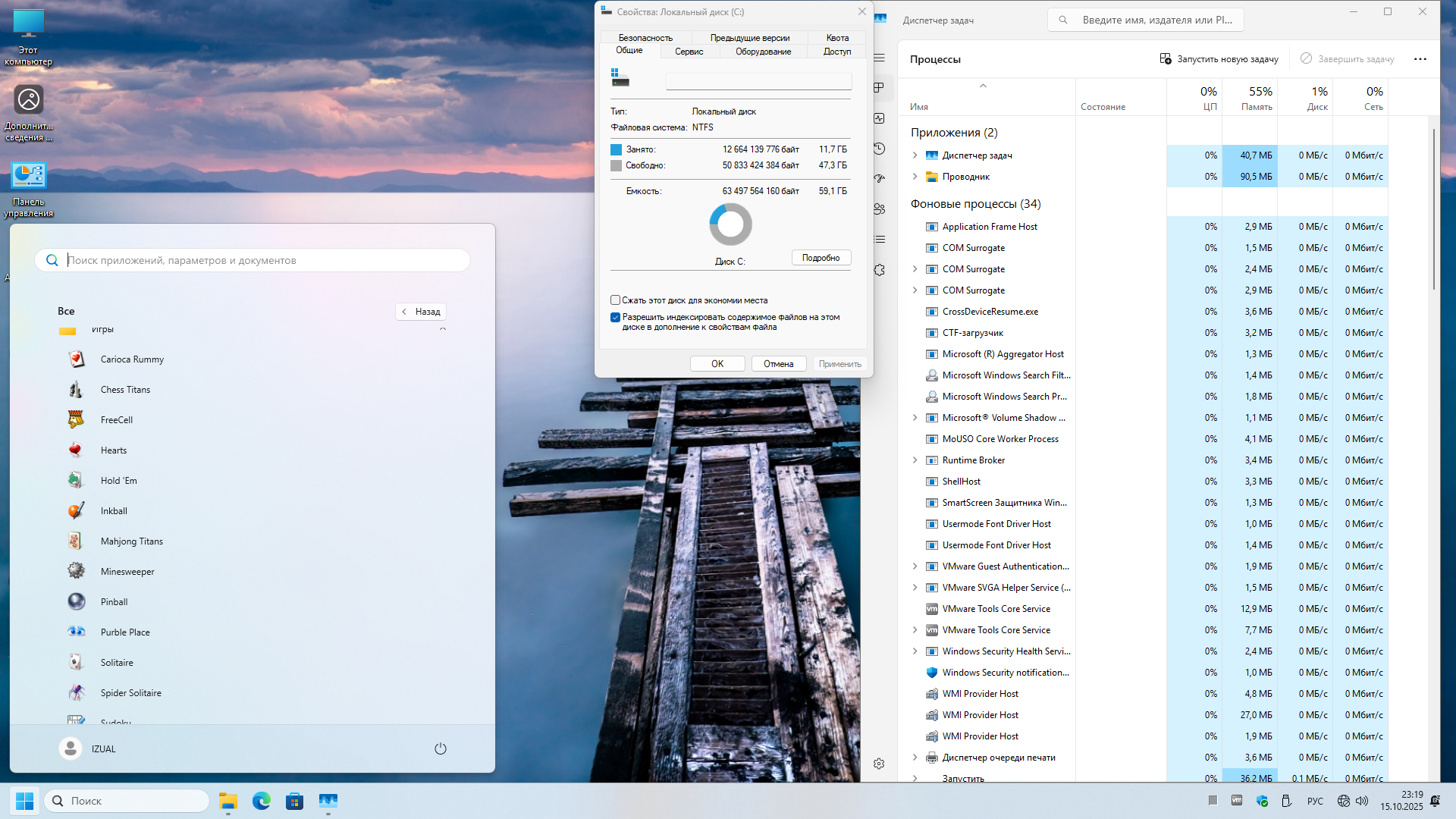Viewport: 1456px width, 819px height.
Task: Open the Users page in Task Manager sidebar
Action: pos(880,209)
